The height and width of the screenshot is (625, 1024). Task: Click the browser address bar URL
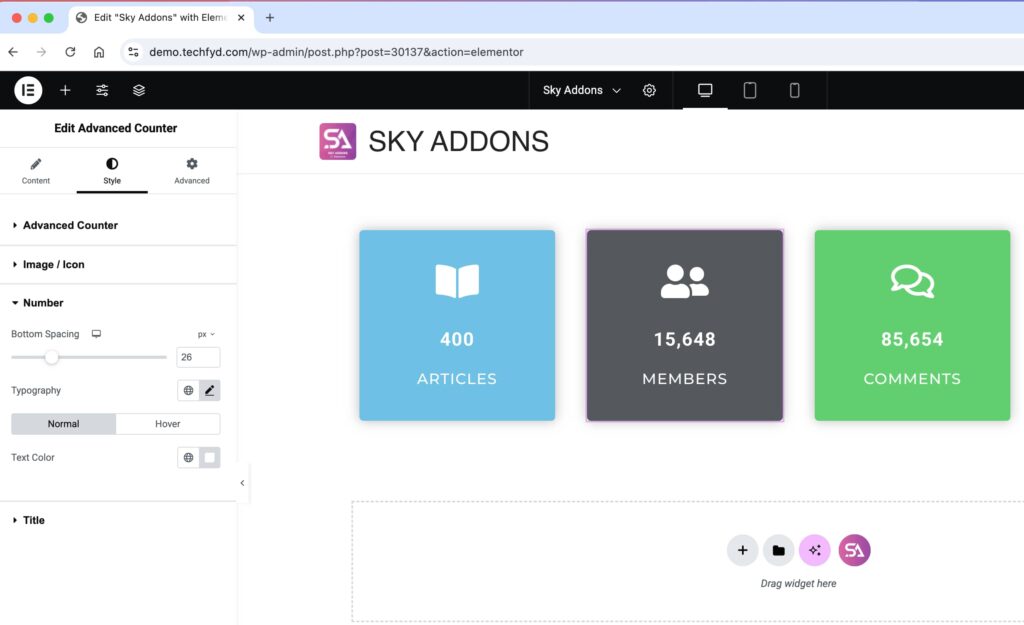[x=336, y=52]
